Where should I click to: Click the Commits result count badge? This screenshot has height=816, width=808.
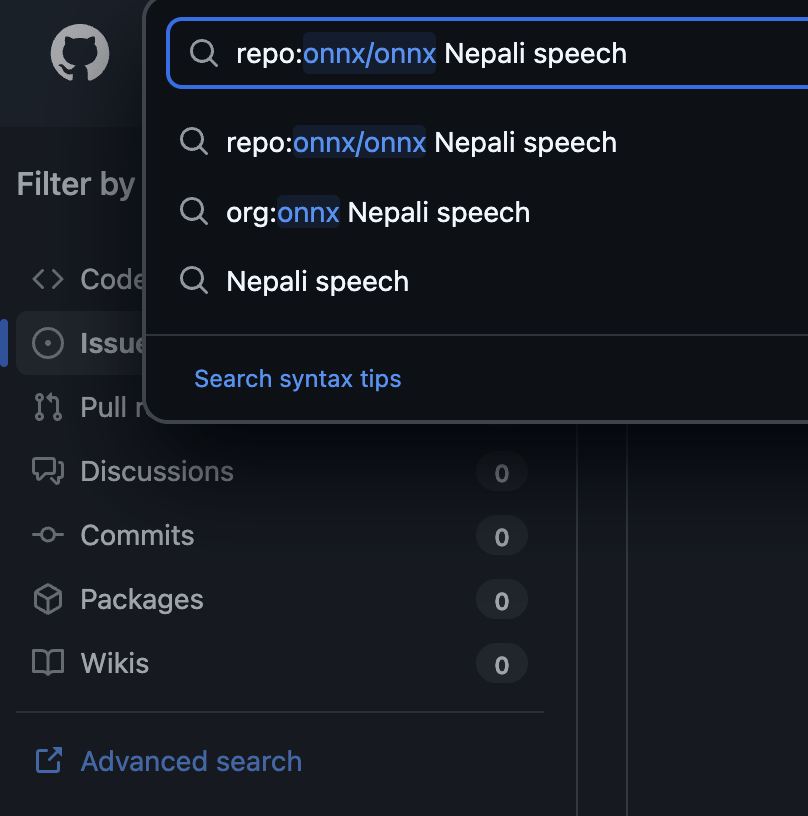pyautogui.click(x=501, y=537)
